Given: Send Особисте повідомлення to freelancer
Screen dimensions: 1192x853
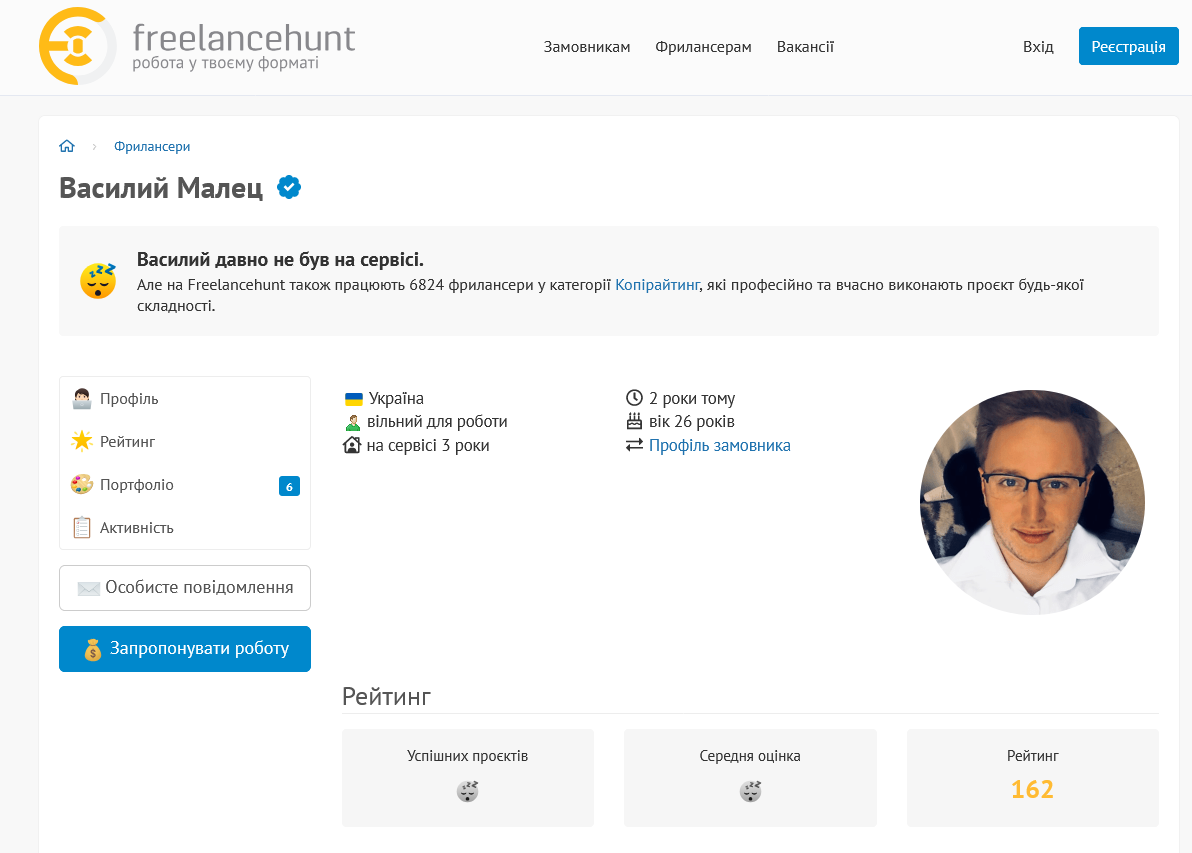Looking at the screenshot, I should 185,588.
